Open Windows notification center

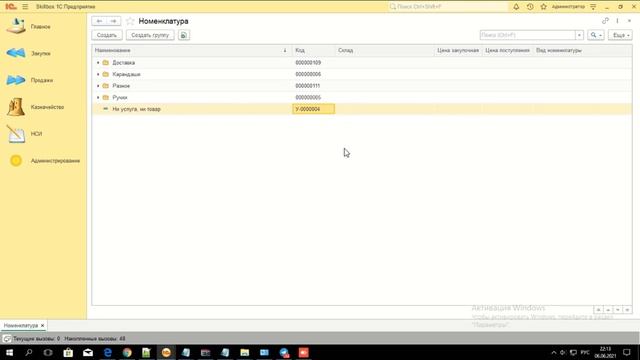click(627, 353)
